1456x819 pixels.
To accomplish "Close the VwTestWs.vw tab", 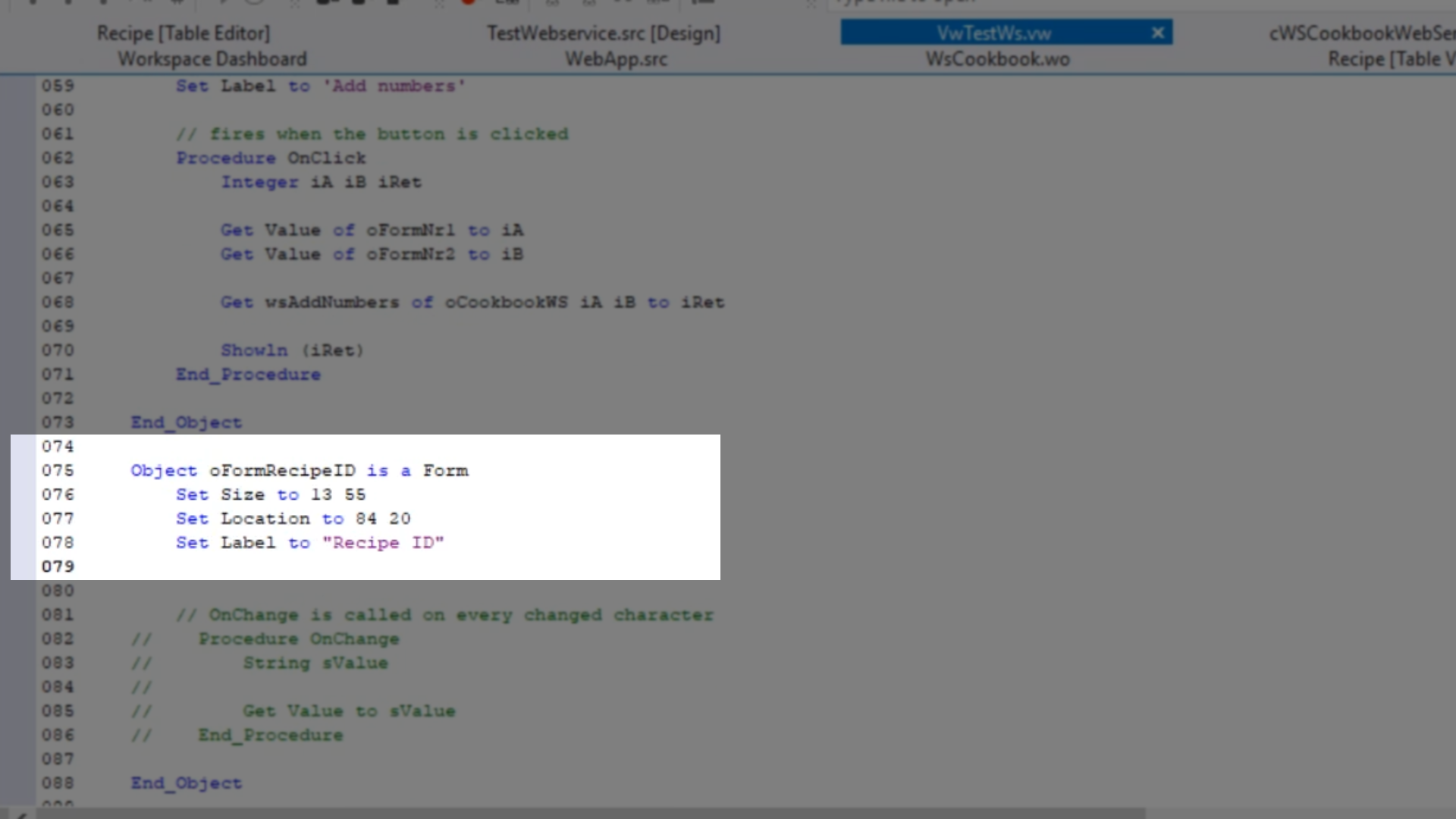I will [1157, 33].
